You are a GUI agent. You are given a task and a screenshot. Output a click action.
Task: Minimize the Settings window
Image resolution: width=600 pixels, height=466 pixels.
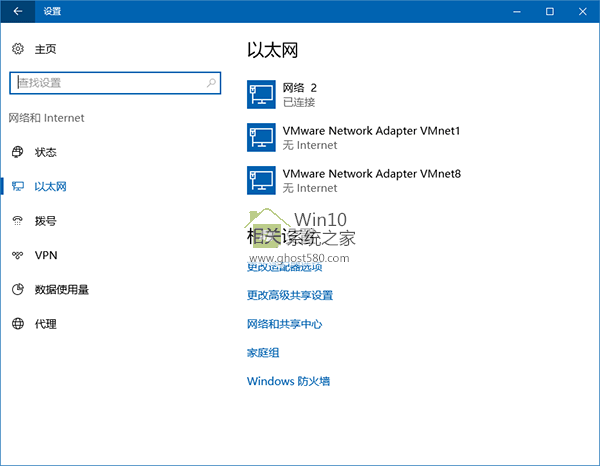tap(517, 11)
